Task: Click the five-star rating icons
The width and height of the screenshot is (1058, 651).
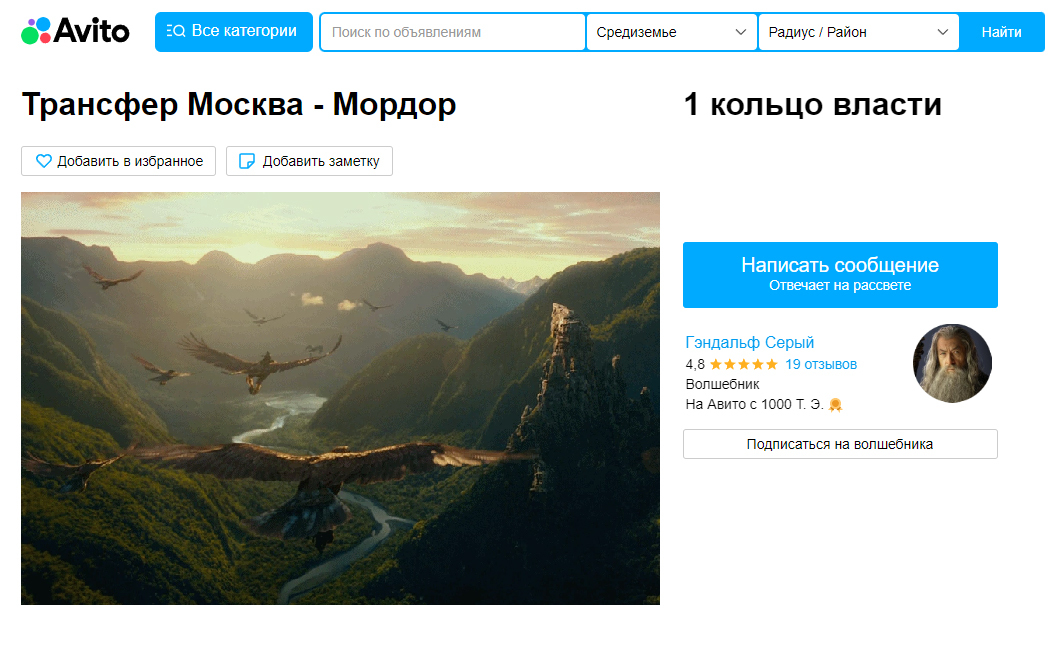Action: (744, 364)
